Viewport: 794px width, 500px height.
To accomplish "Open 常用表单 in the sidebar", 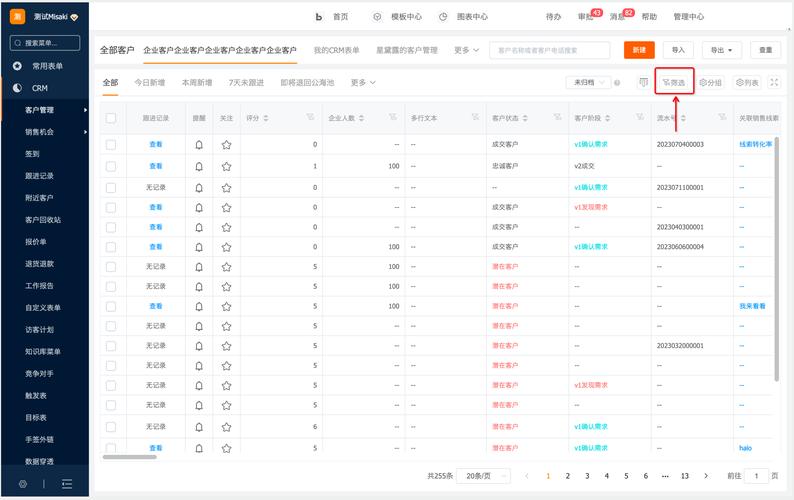I will tap(47, 66).
